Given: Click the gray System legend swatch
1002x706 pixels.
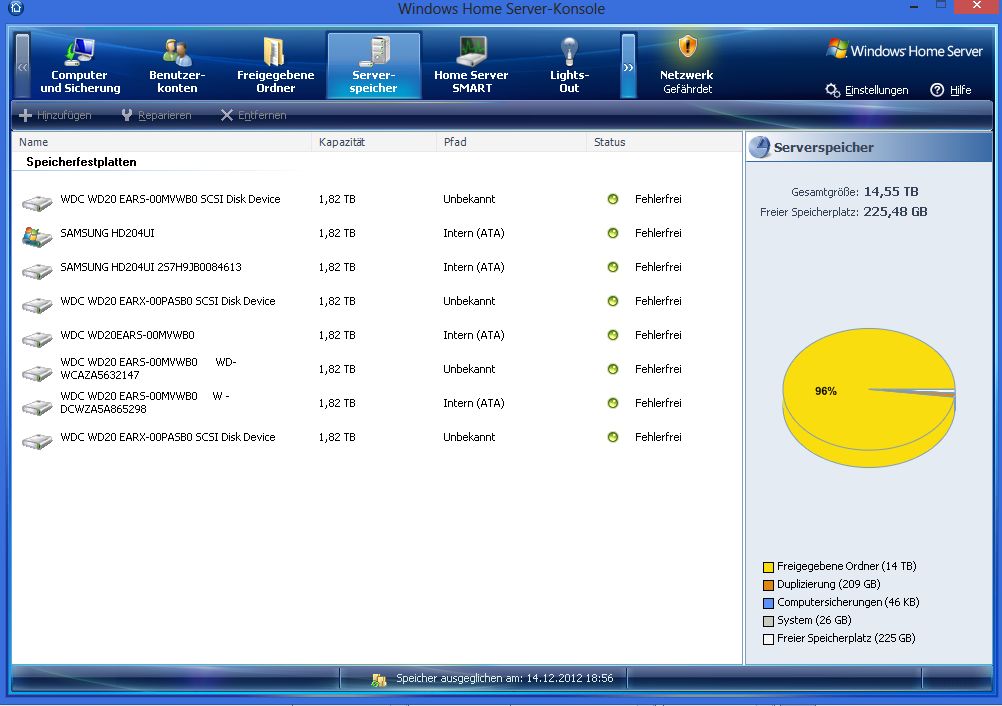Looking at the screenshot, I should pos(768,620).
